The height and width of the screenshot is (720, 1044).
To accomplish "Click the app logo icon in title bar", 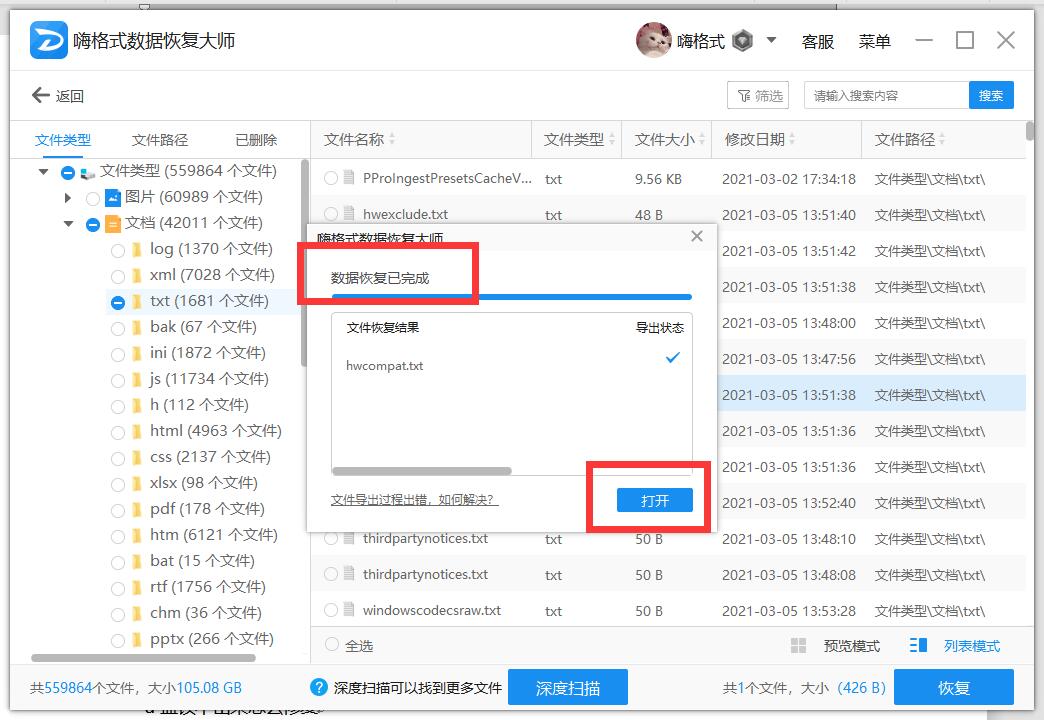I will coord(49,41).
